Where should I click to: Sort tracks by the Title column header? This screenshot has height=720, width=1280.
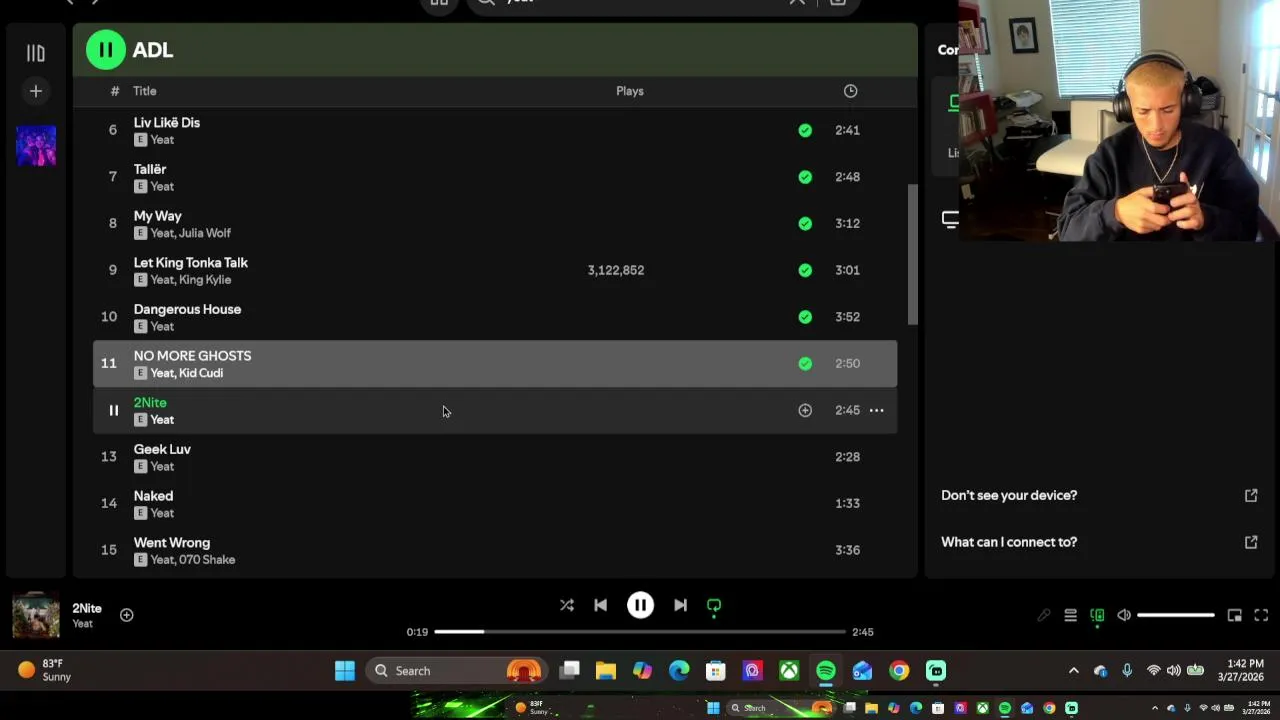(145, 91)
